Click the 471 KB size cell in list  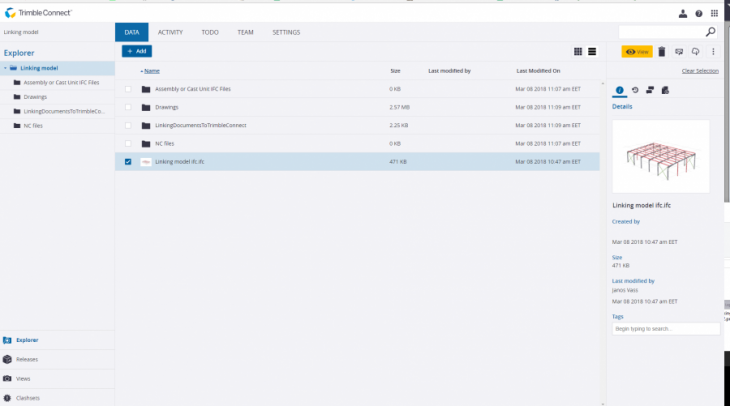click(x=398, y=162)
